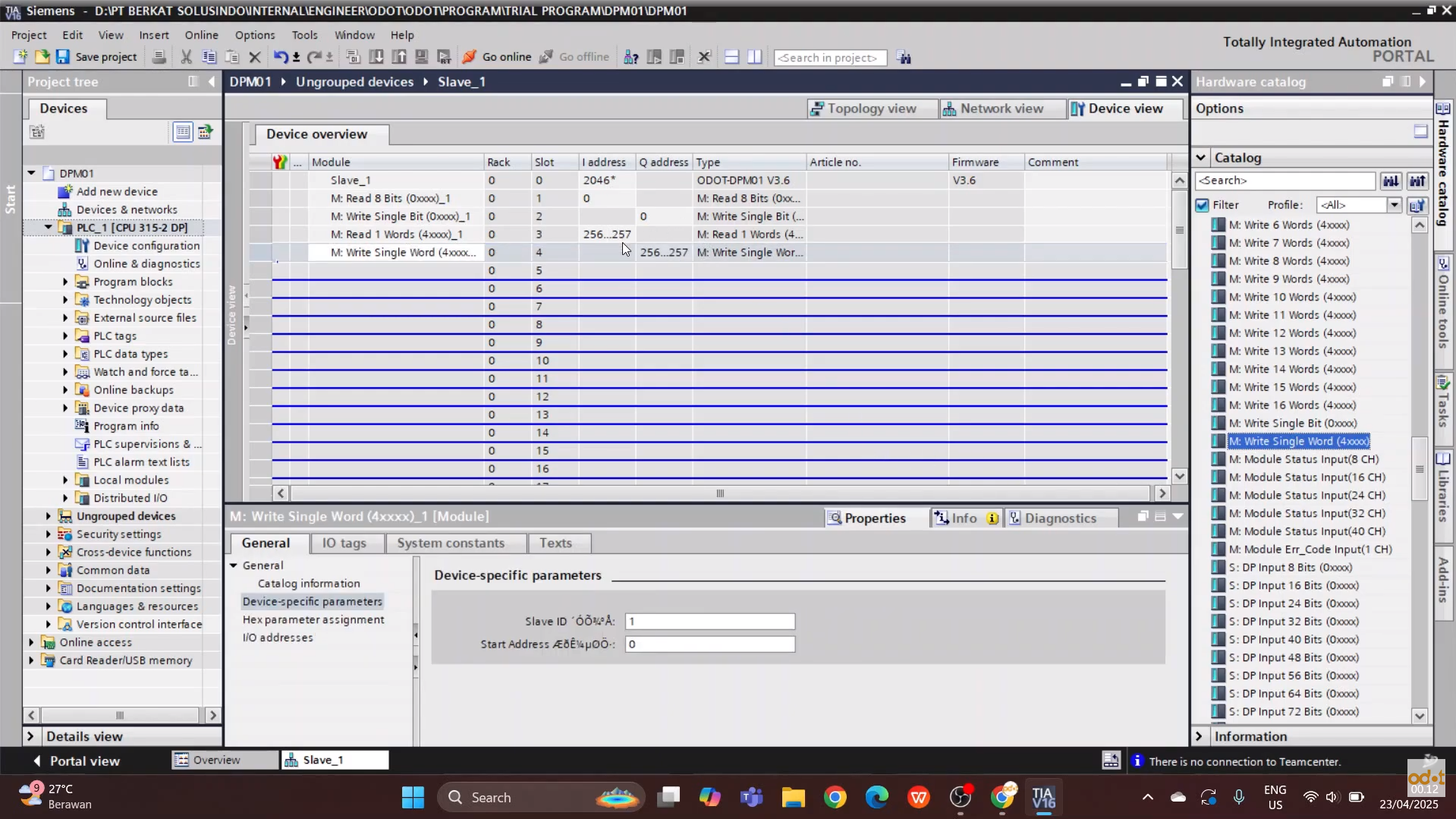Expand the Program blocks tree node

(65, 282)
